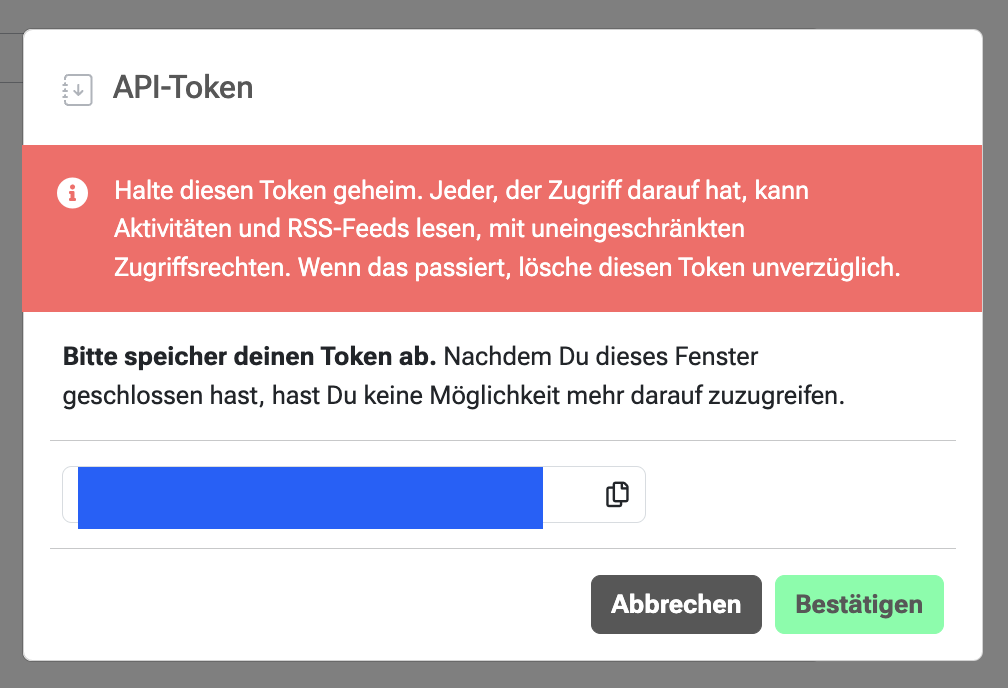This screenshot has width=1008, height=688.
Task: Click the 'Nachdem Du dieses Fenster' text
Action: (x=600, y=356)
